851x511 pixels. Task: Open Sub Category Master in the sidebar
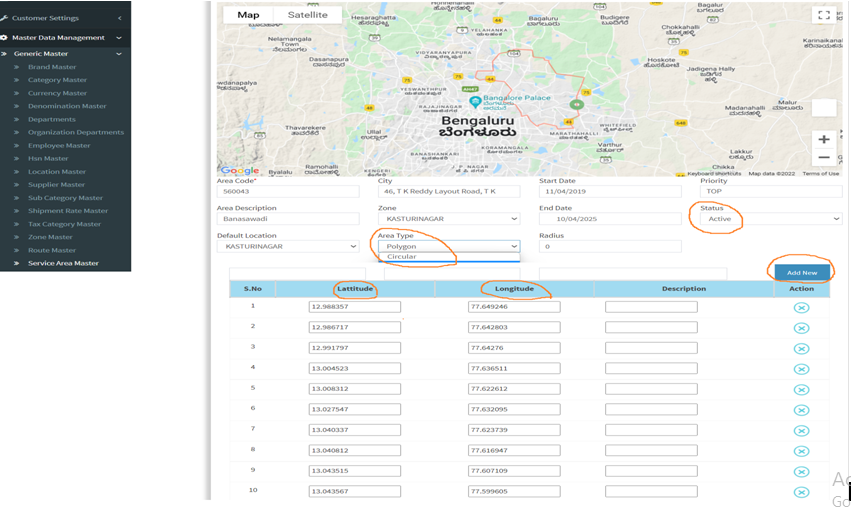[x=65, y=197]
